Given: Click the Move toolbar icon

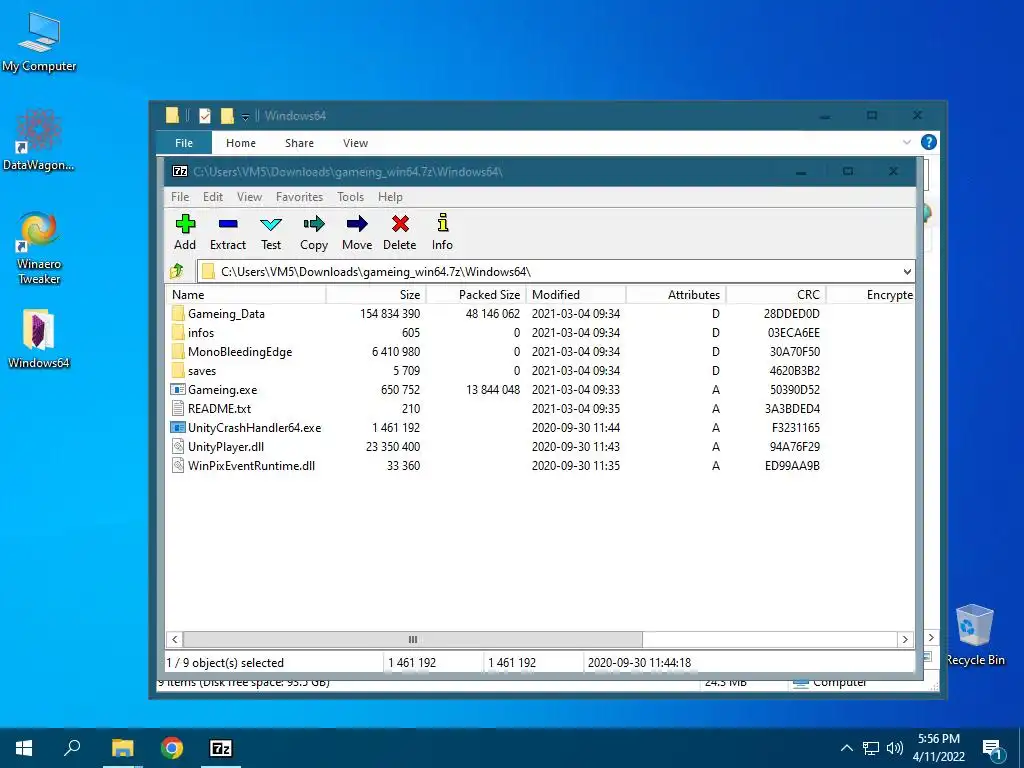Looking at the screenshot, I should pos(357,225).
